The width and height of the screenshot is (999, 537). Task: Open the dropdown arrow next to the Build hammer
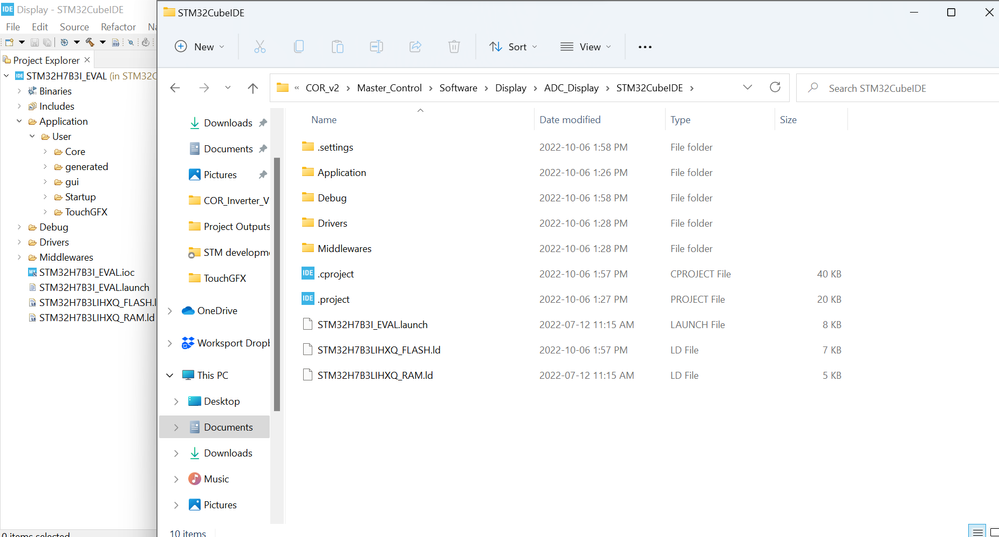tap(103, 43)
